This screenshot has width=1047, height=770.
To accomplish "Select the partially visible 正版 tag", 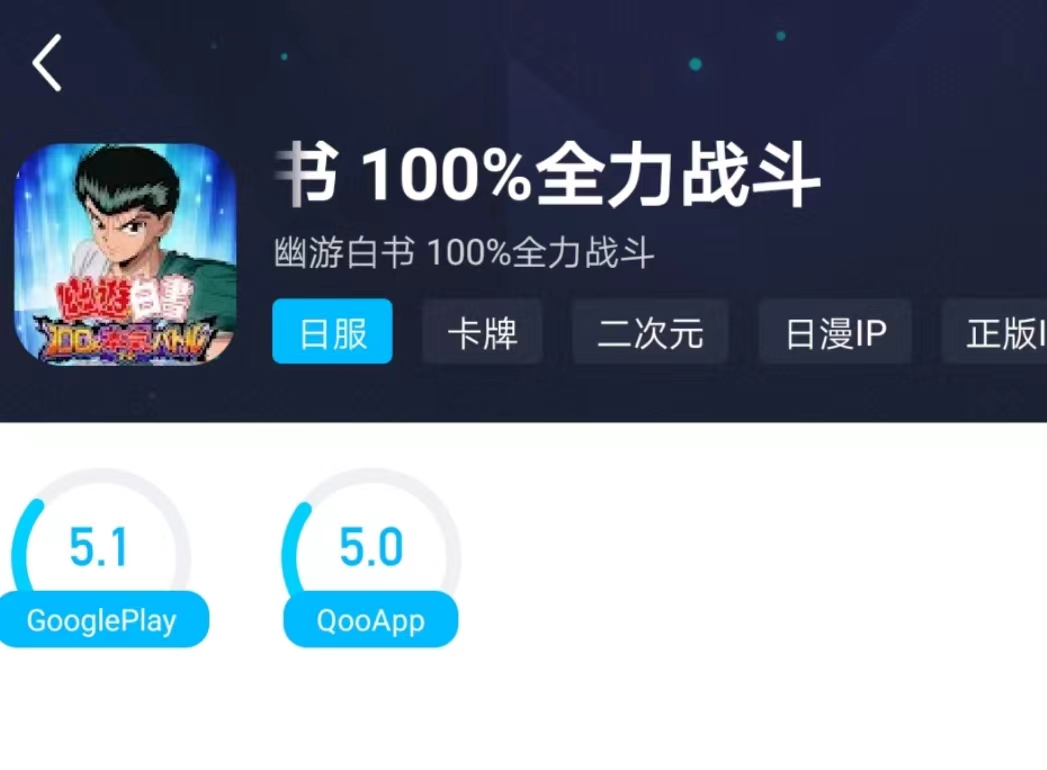I will pyautogui.click(x=995, y=332).
